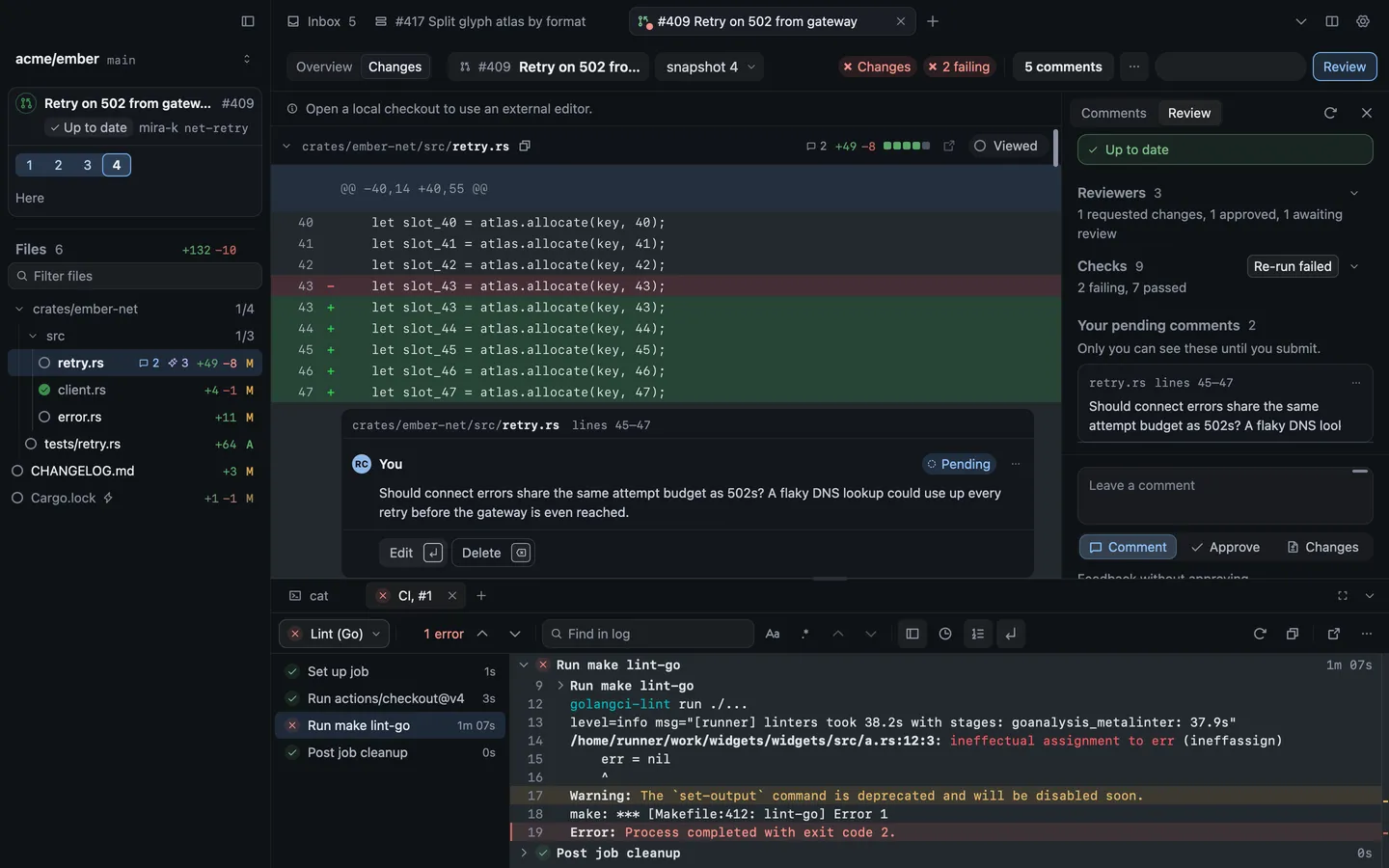Viewport: 1389px width, 868px height.
Task: Click the Find in log search field
Action: click(648, 634)
